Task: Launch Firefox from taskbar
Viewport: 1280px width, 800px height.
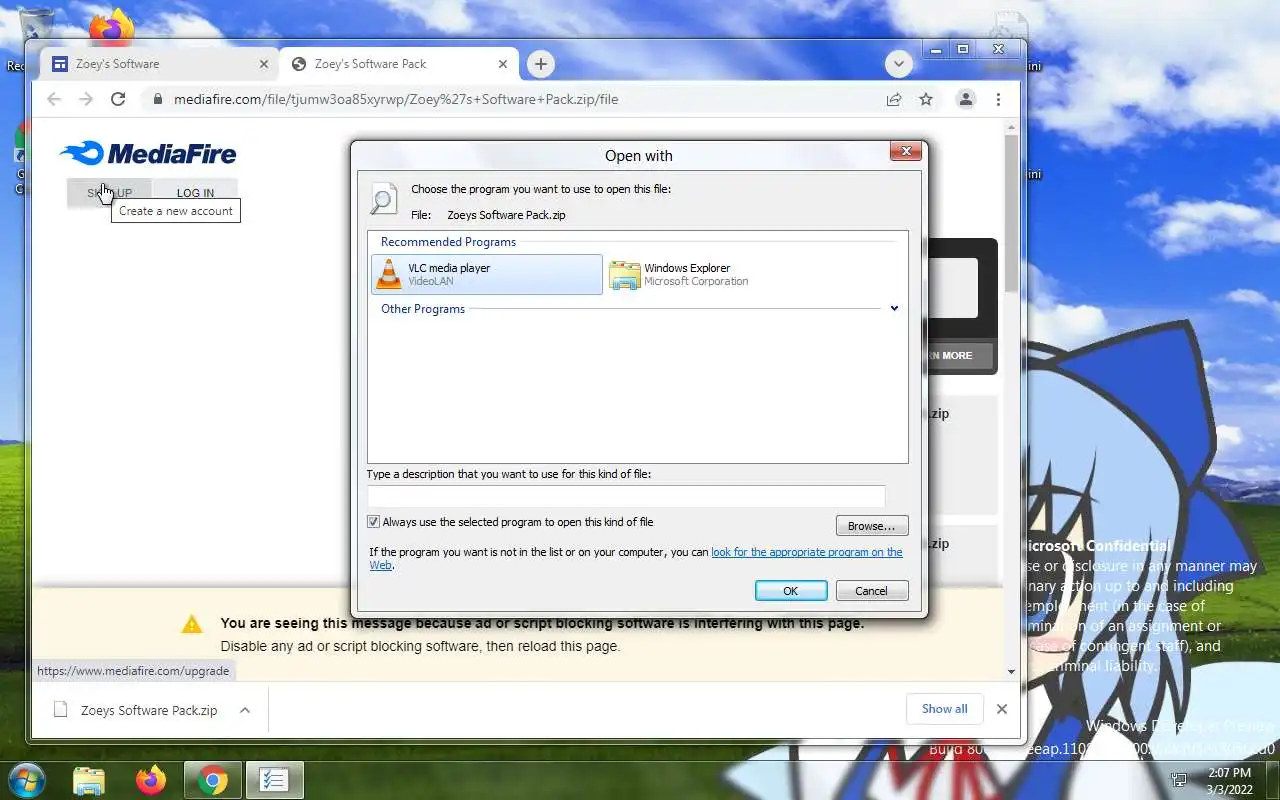Action: (151, 780)
